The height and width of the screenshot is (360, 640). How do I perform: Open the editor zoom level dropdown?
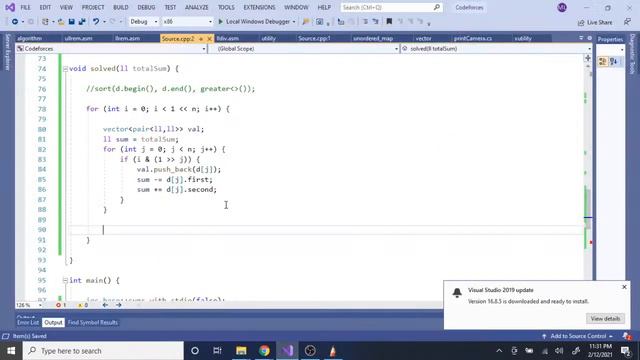click(29, 305)
